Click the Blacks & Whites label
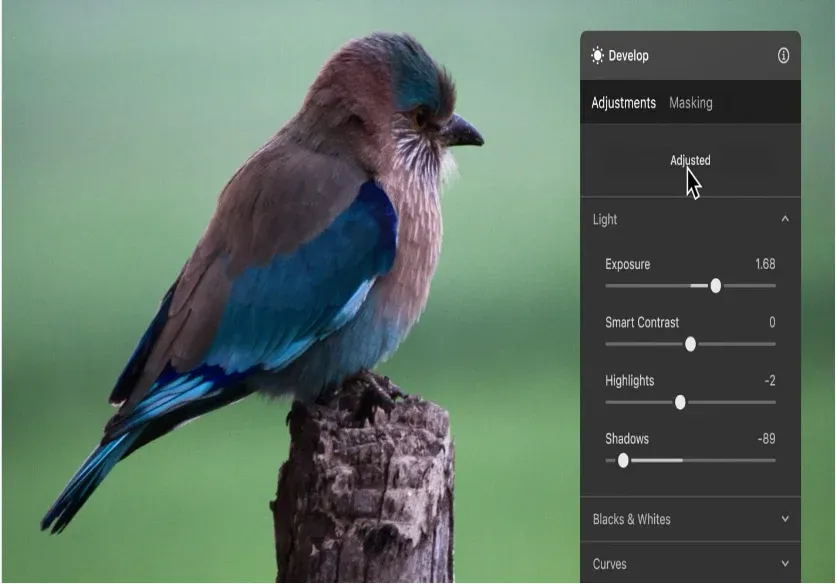Screen dimensions: 836x584 coord(631,519)
